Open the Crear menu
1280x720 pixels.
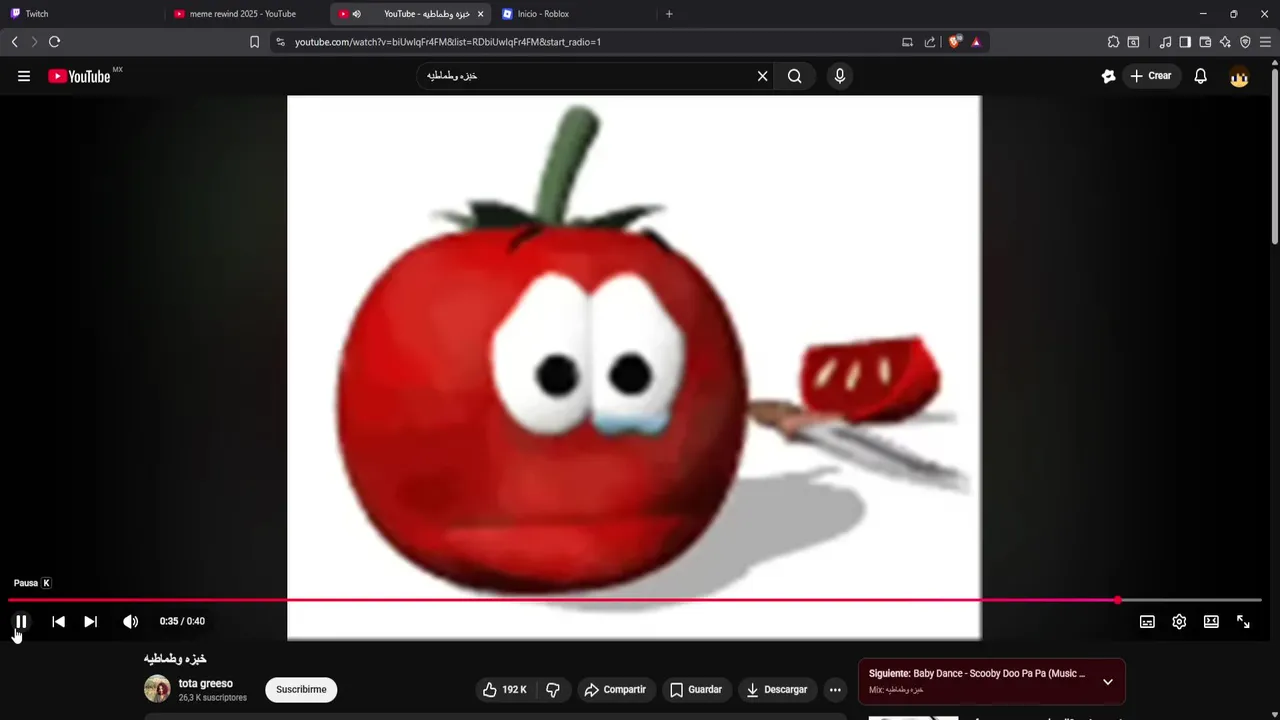coord(1150,76)
